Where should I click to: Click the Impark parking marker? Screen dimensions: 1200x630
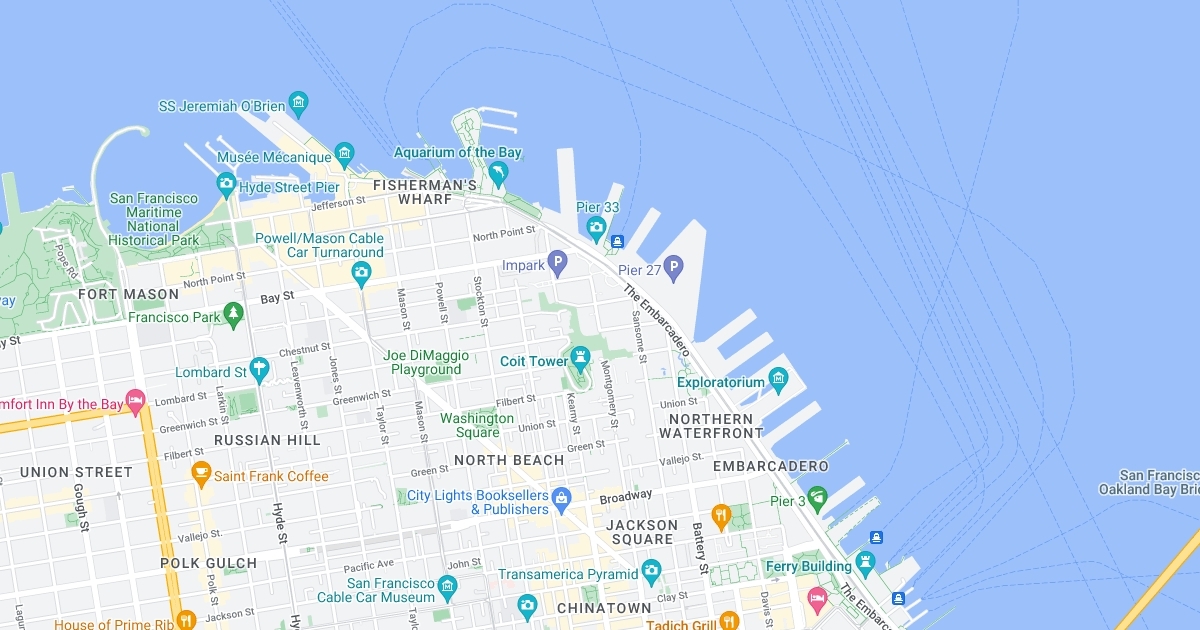pos(558,263)
